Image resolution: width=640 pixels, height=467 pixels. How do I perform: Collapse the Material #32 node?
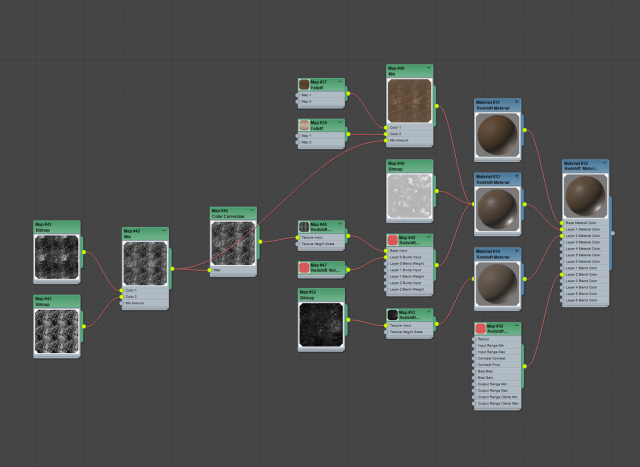coord(604,162)
